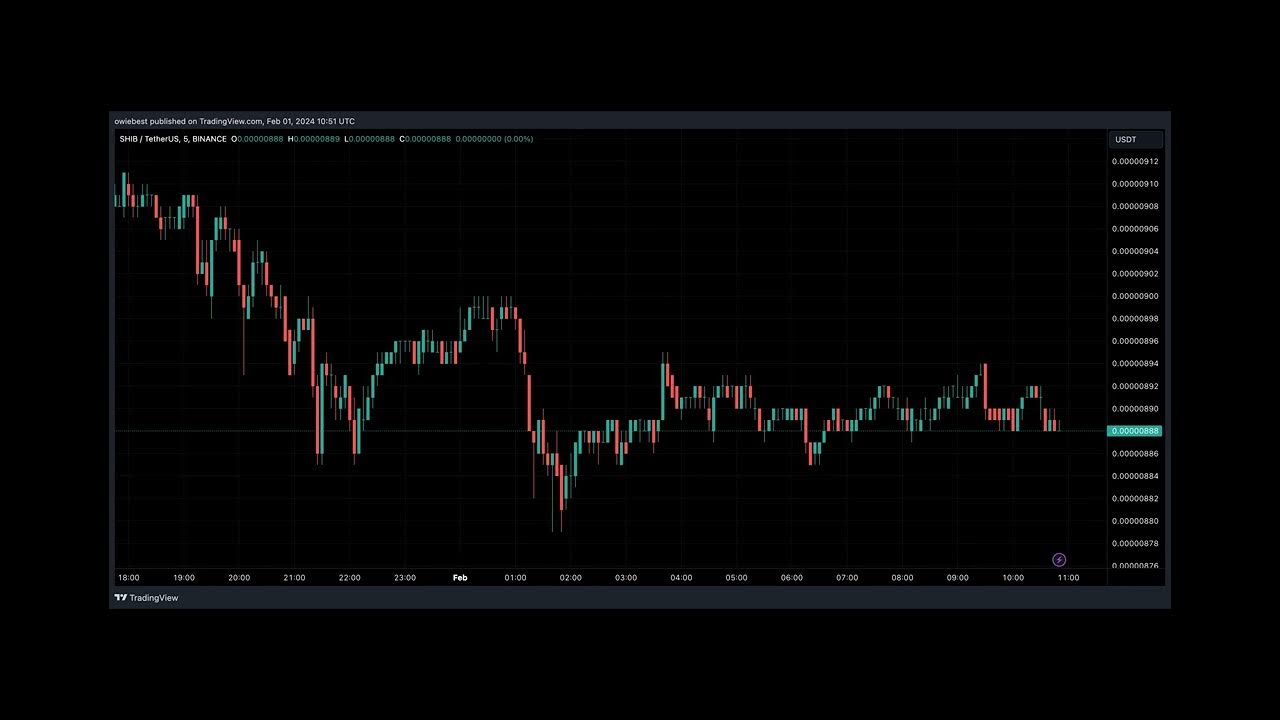Viewport: 1280px width, 720px height.
Task: Click the 04:00 time axis label
Action: point(681,578)
